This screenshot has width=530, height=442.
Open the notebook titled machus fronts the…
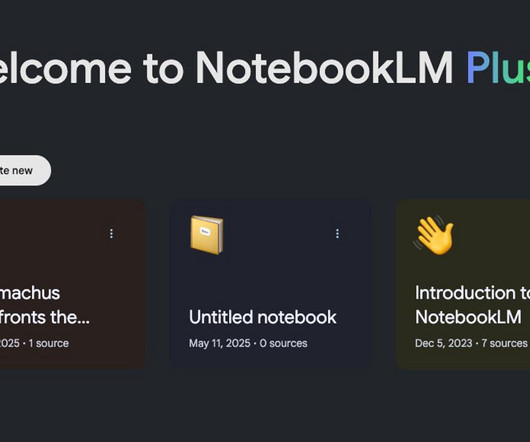[45, 305]
